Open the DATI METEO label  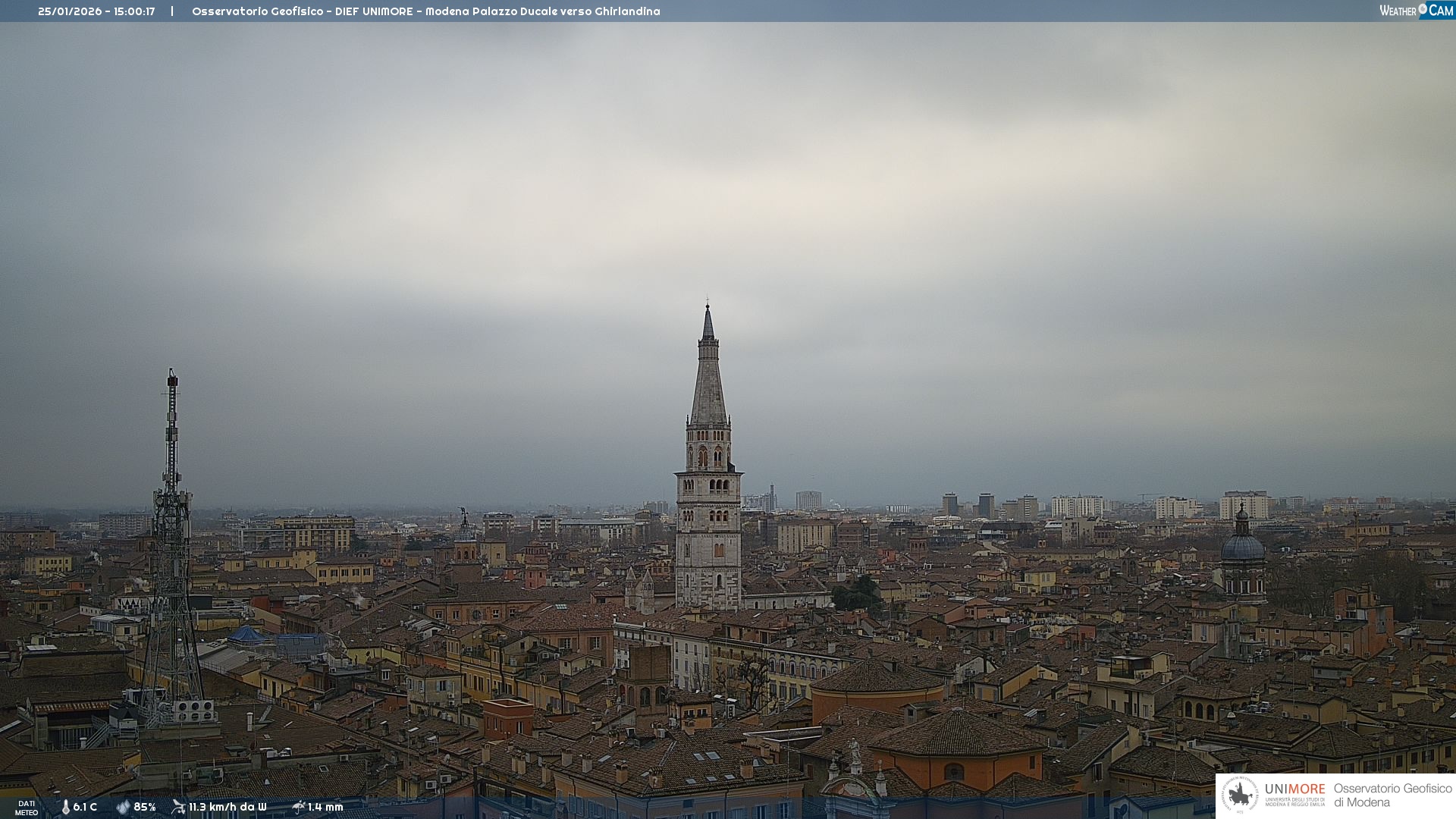(x=27, y=808)
